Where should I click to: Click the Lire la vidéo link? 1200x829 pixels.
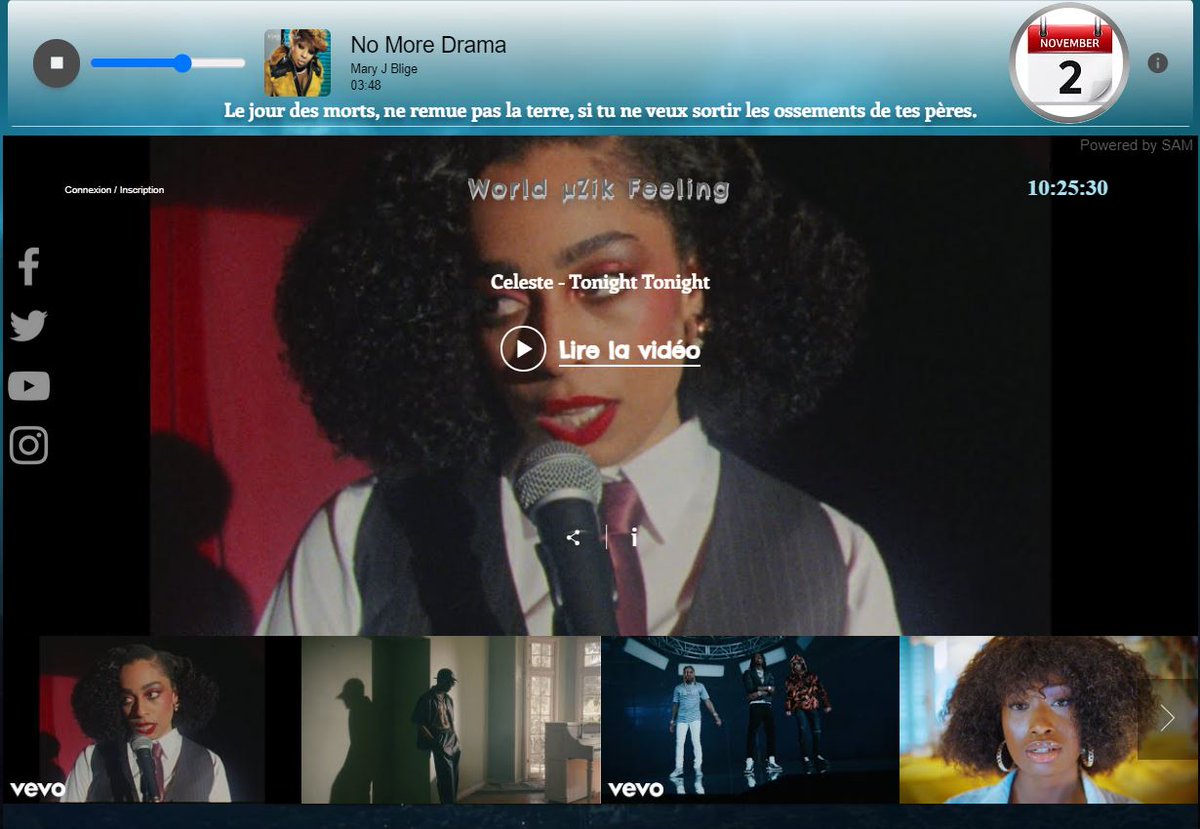pos(629,351)
